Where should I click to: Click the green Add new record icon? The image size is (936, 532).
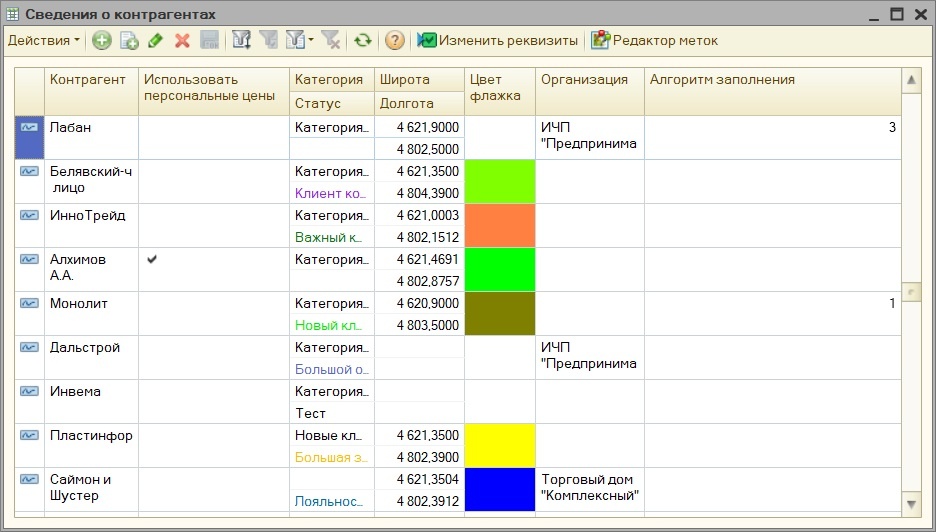click(101, 41)
